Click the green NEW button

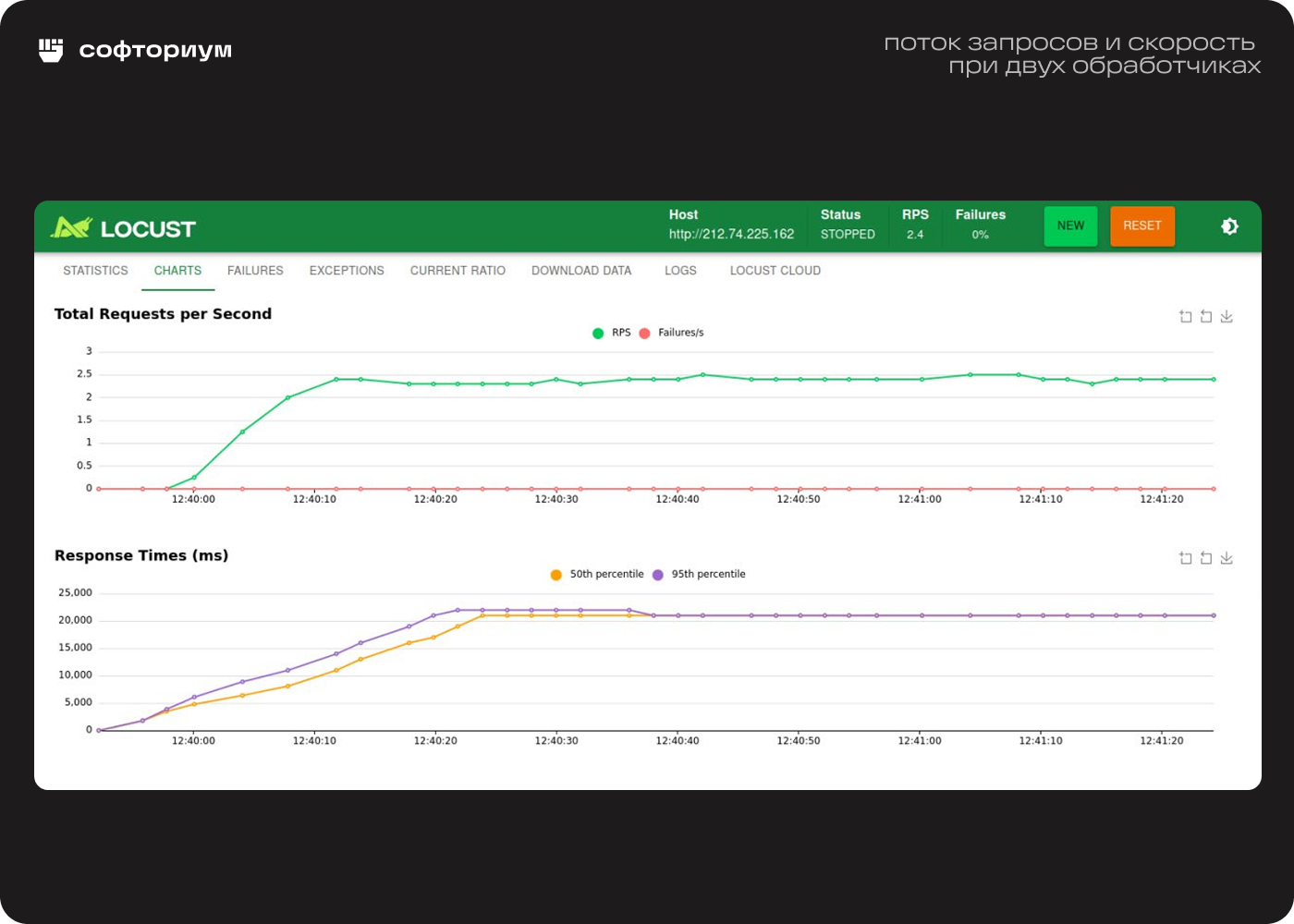click(1070, 226)
